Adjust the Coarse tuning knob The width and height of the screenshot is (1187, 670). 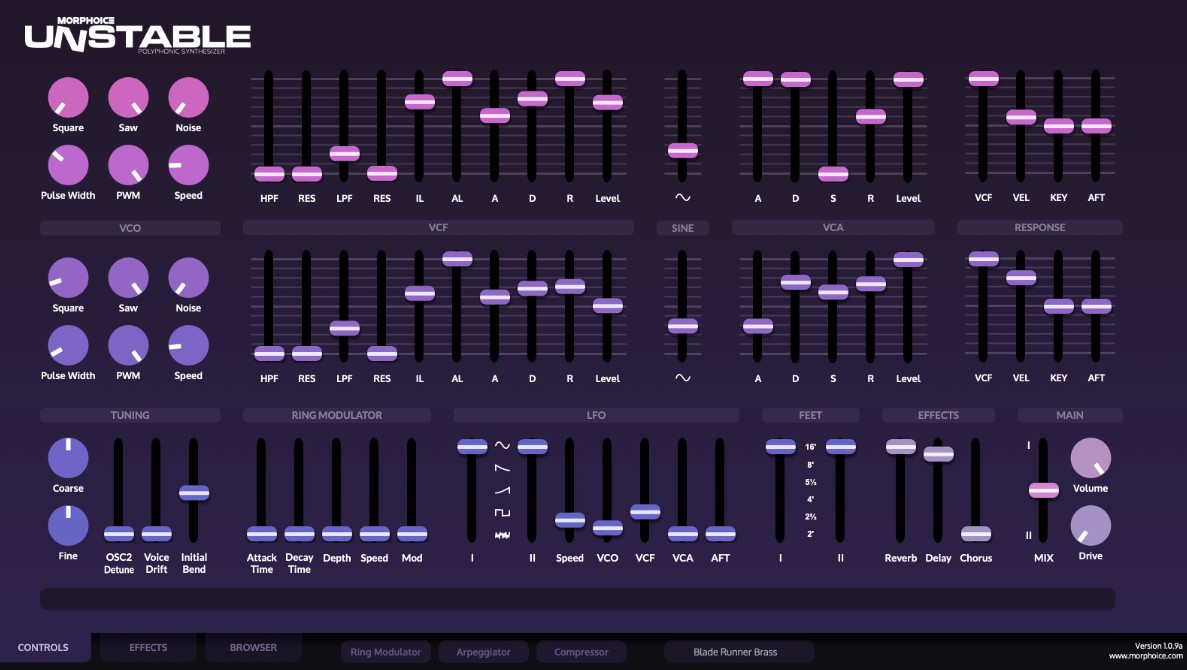(68, 458)
